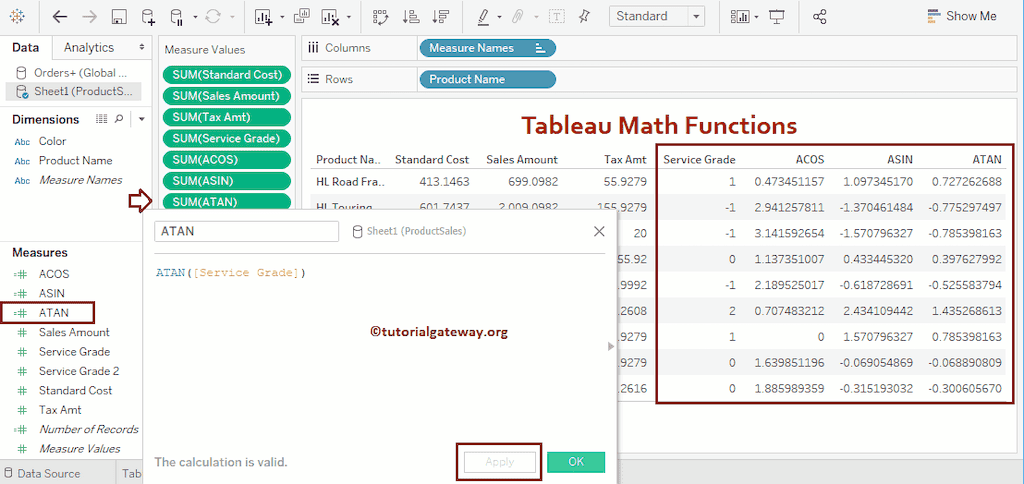
Task: Open Data/Analytics pane options arrow
Action: click(142, 47)
